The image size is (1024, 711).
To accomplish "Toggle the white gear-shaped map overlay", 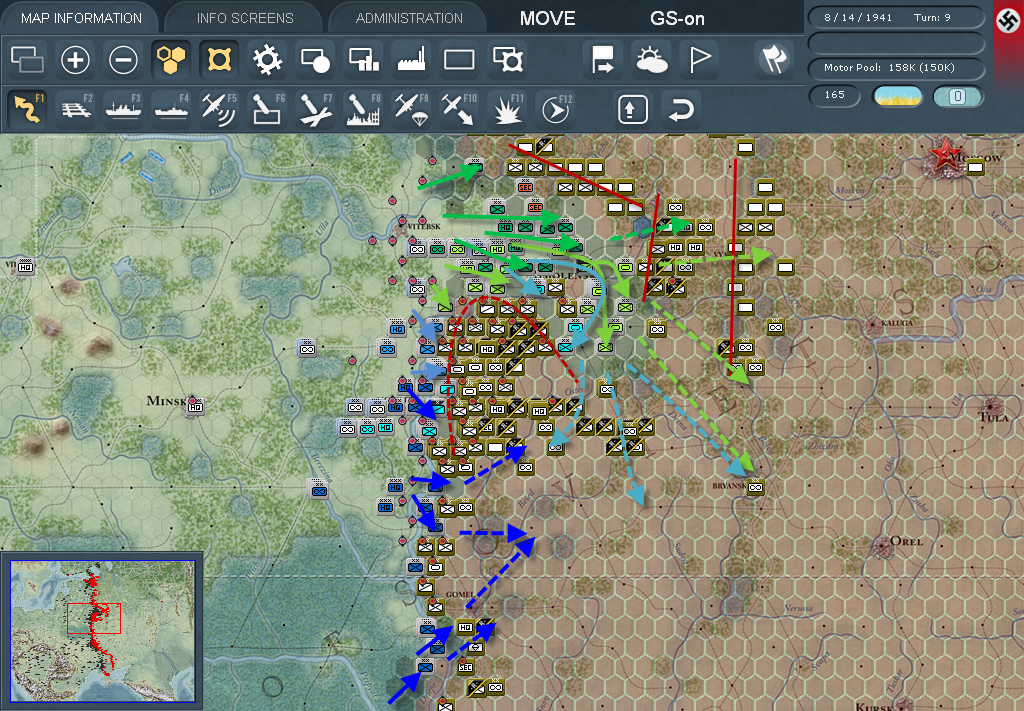I will point(267,60).
